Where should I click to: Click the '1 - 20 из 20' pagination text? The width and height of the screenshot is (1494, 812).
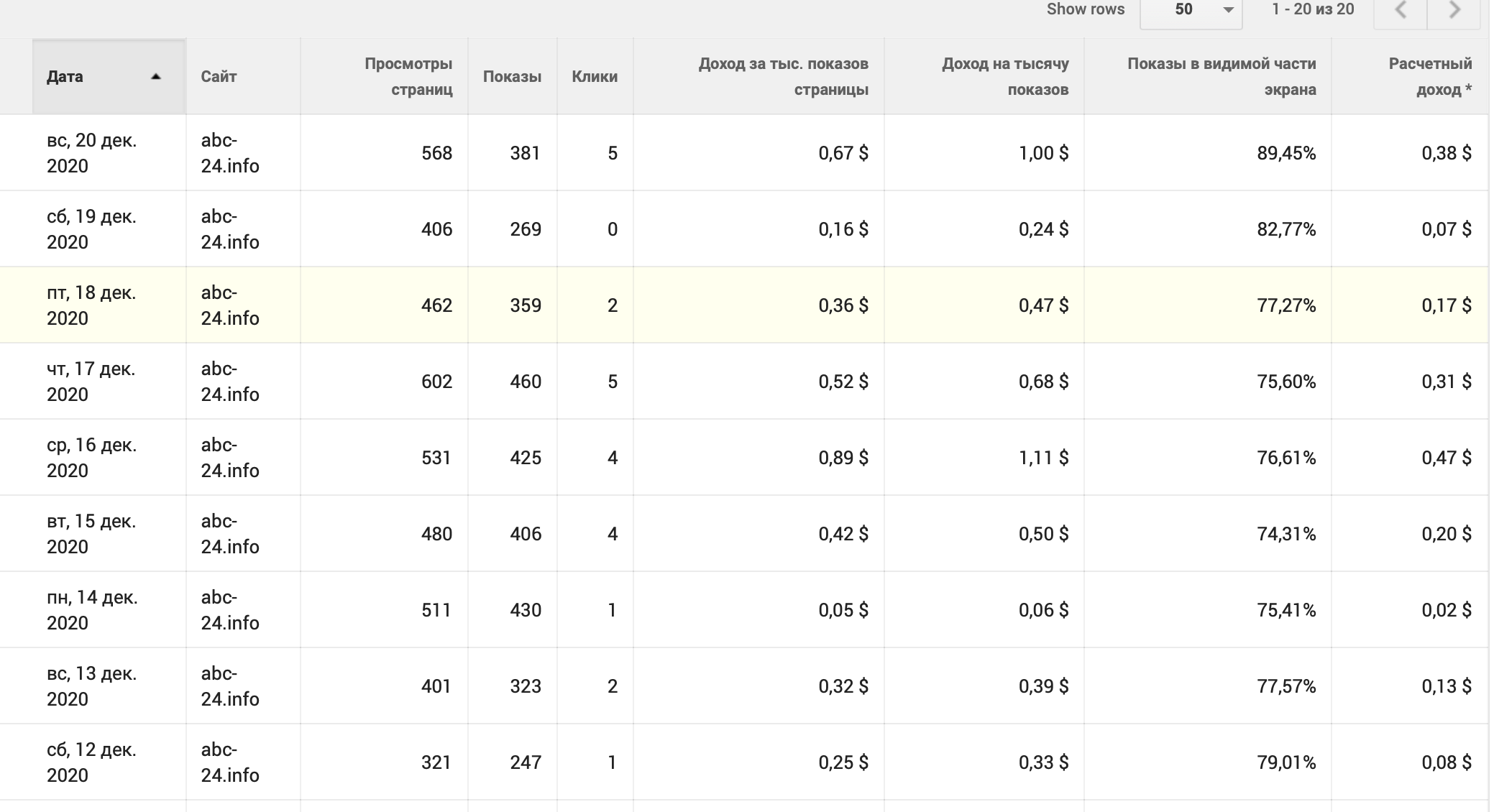coord(1313,9)
